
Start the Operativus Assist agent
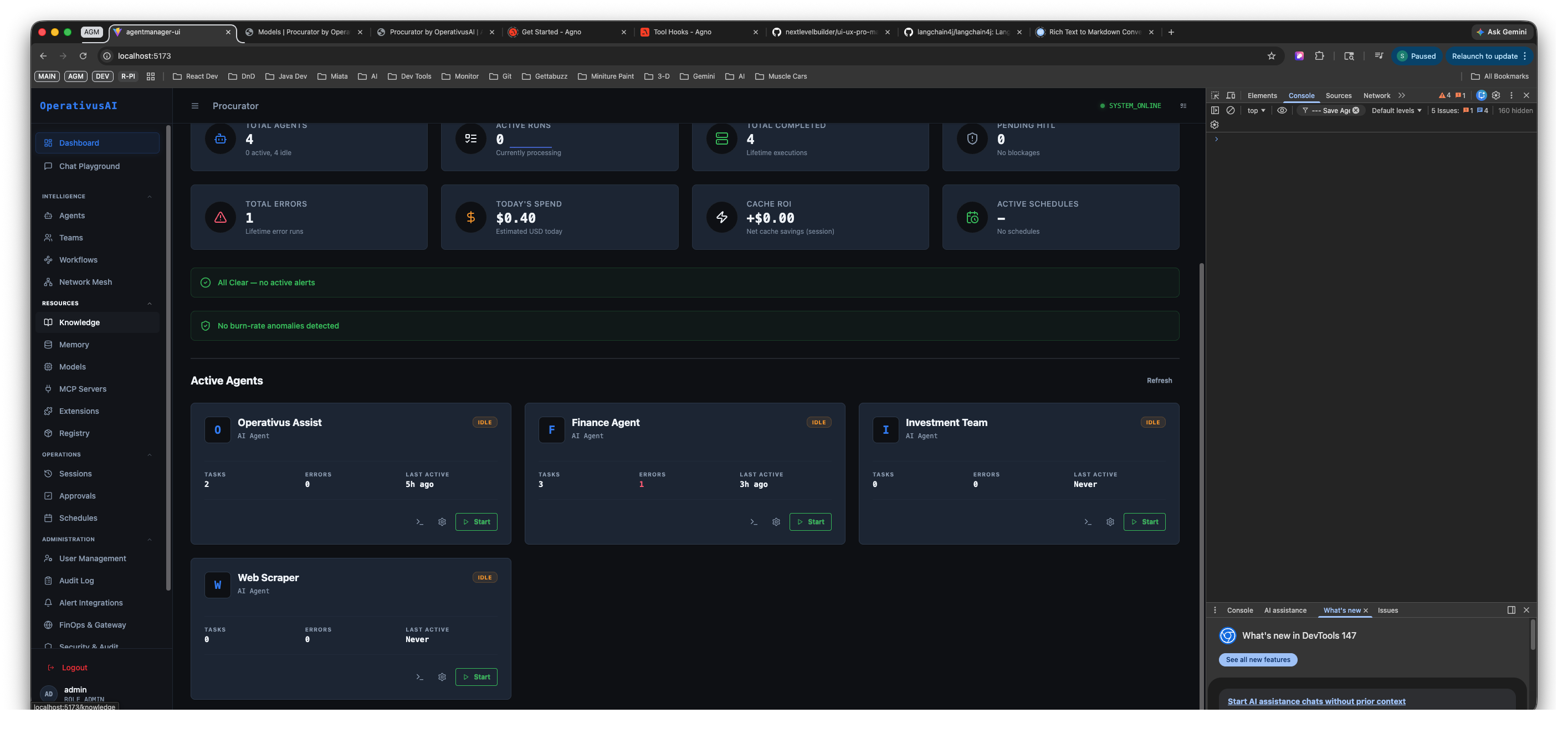point(476,522)
